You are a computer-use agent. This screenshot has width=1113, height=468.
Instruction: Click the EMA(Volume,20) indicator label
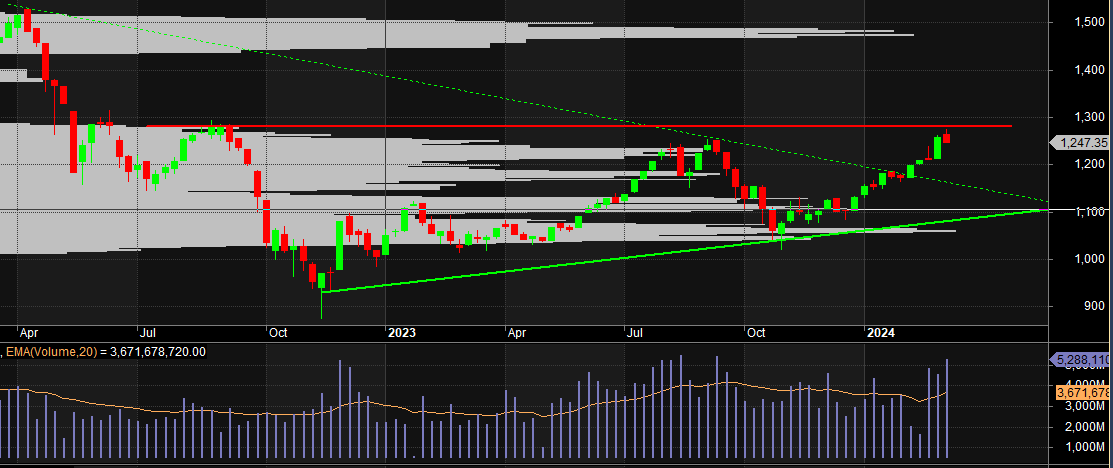pyautogui.click(x=104, y=351)
